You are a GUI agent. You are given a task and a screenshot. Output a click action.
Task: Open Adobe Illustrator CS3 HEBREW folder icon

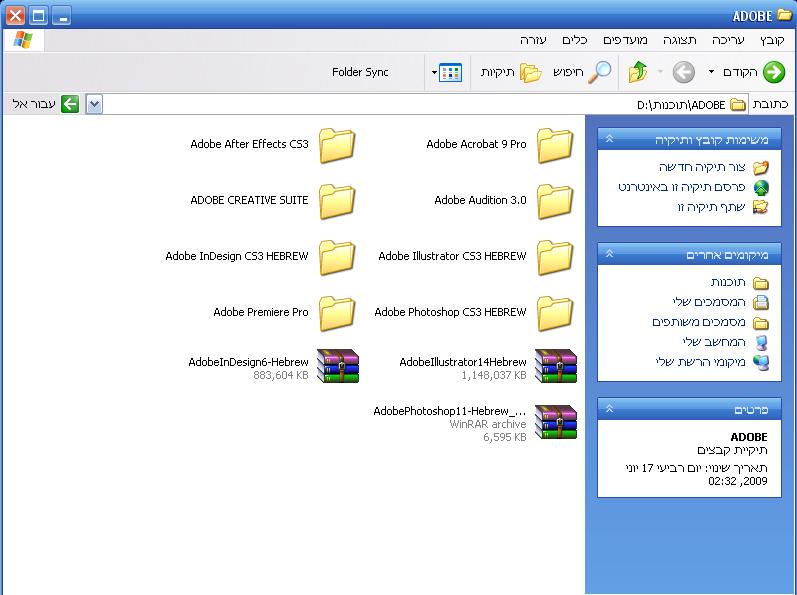pos(555,257)
